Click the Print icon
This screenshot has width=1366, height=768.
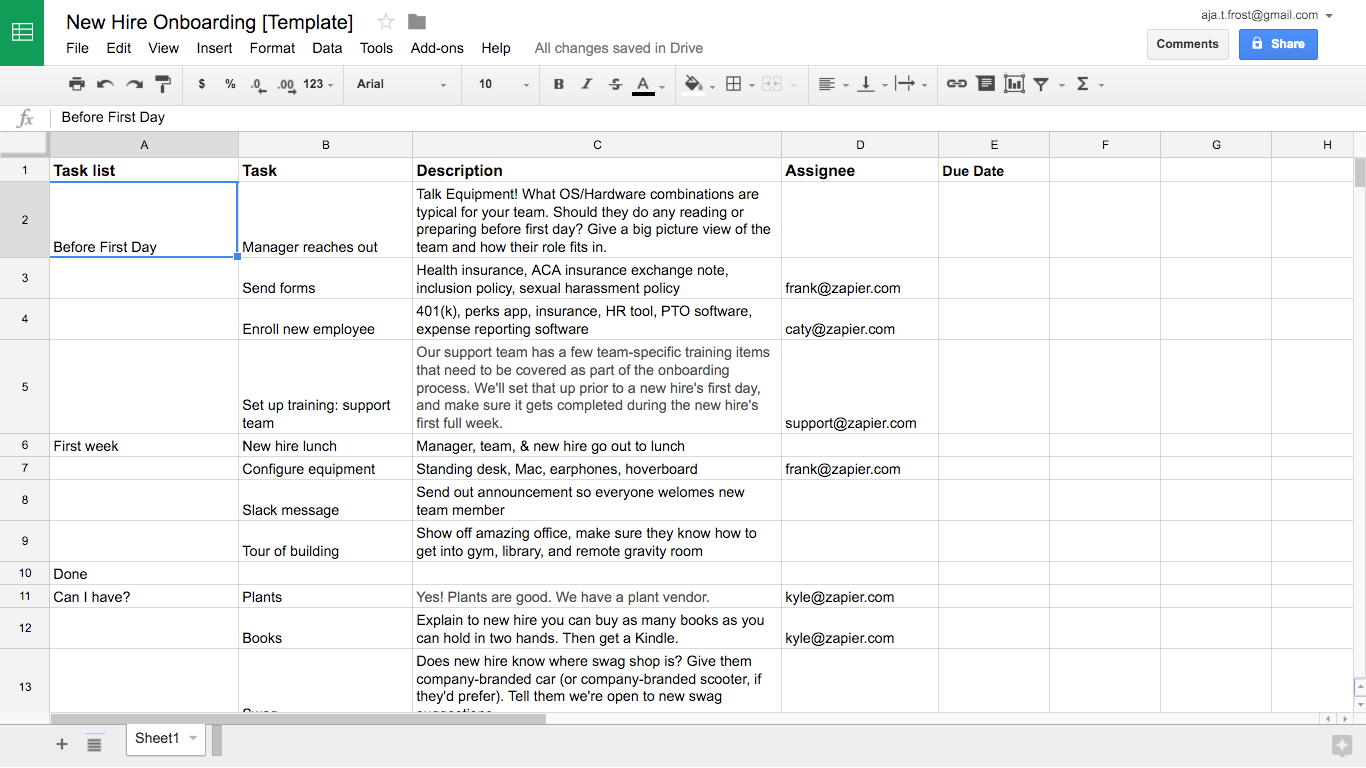pyautogui.click(x=77, y=84)
